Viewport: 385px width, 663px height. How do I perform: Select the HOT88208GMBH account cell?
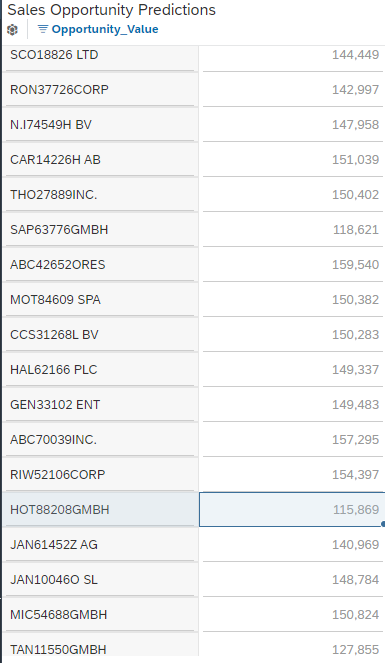click(x=101, y=510)
